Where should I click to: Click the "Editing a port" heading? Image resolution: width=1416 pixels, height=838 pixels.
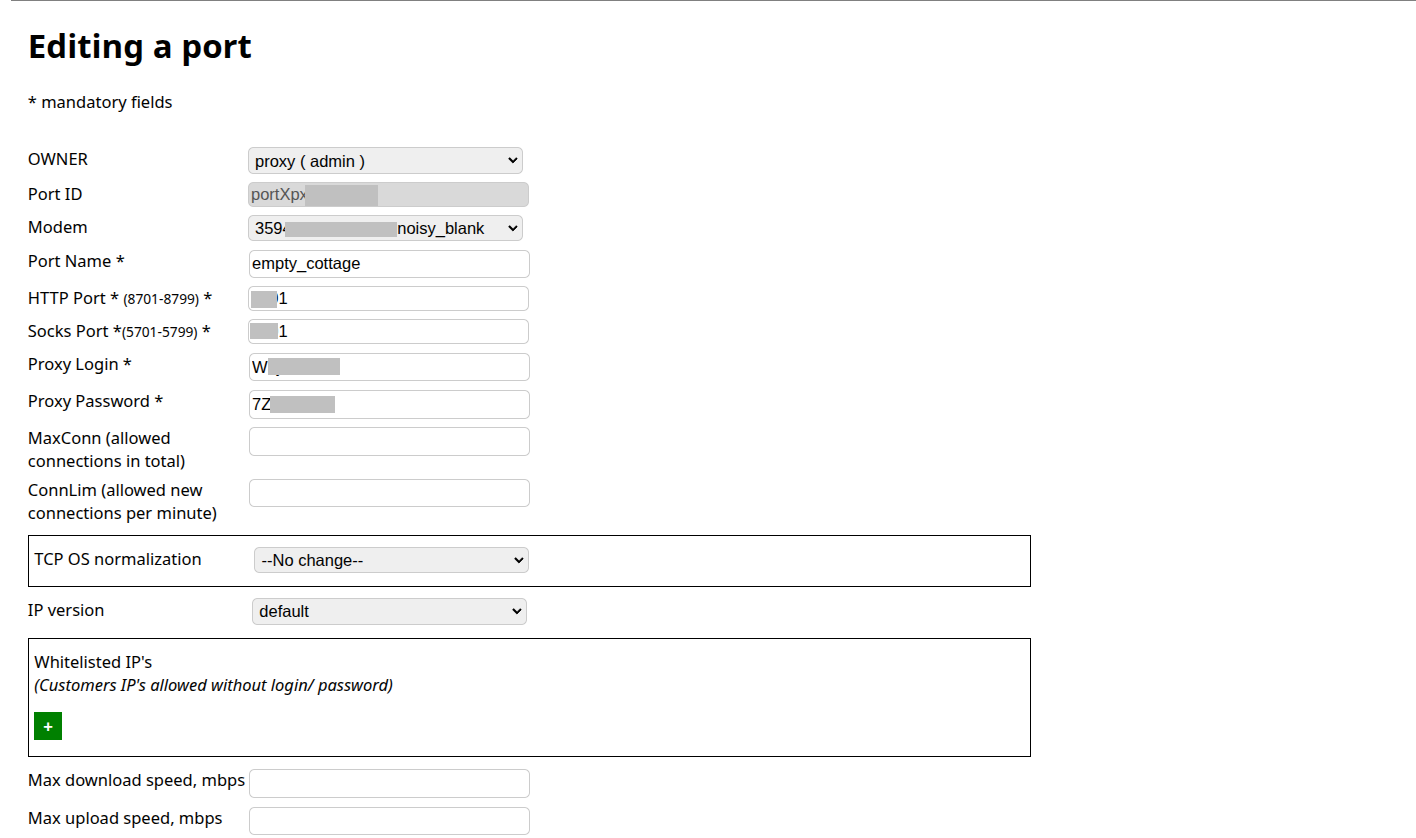(140, 47)
